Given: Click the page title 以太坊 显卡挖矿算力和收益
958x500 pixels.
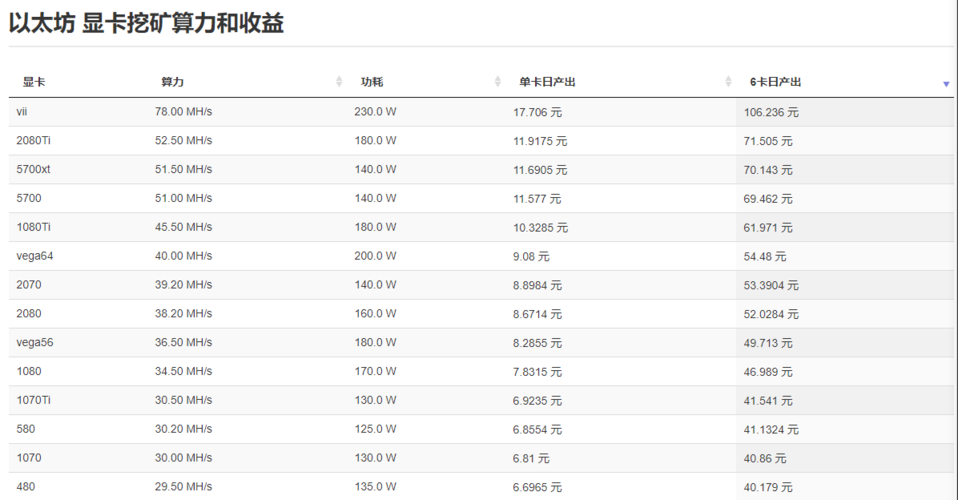Looking at the screenshot, I should coord(146,24).
